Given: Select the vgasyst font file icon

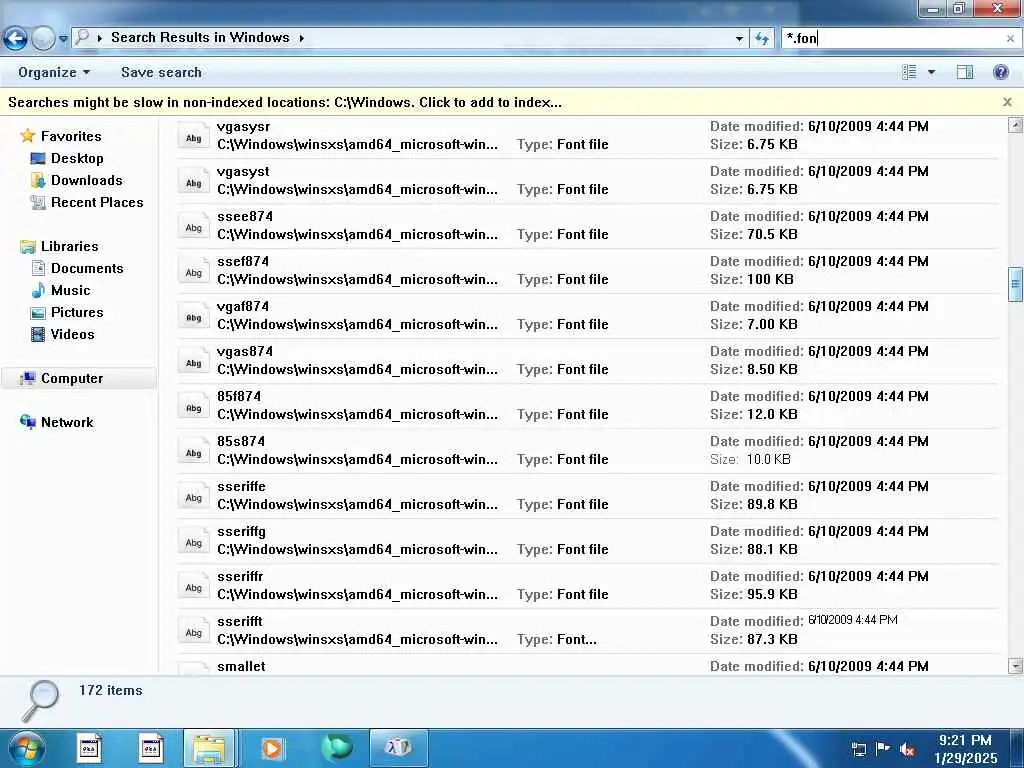Looking at the screenshot, I should (x=193, y=182).
